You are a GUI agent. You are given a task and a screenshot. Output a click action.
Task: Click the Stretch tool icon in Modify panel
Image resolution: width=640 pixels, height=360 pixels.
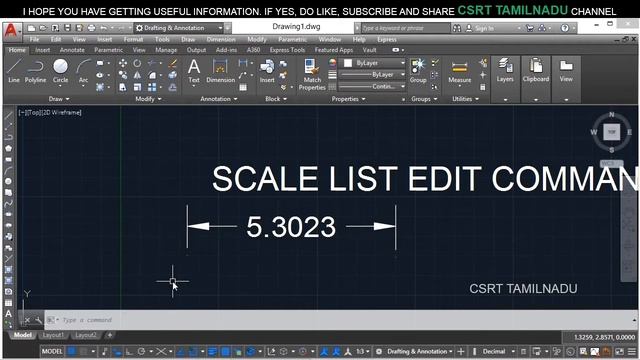[x=122, y=87]
